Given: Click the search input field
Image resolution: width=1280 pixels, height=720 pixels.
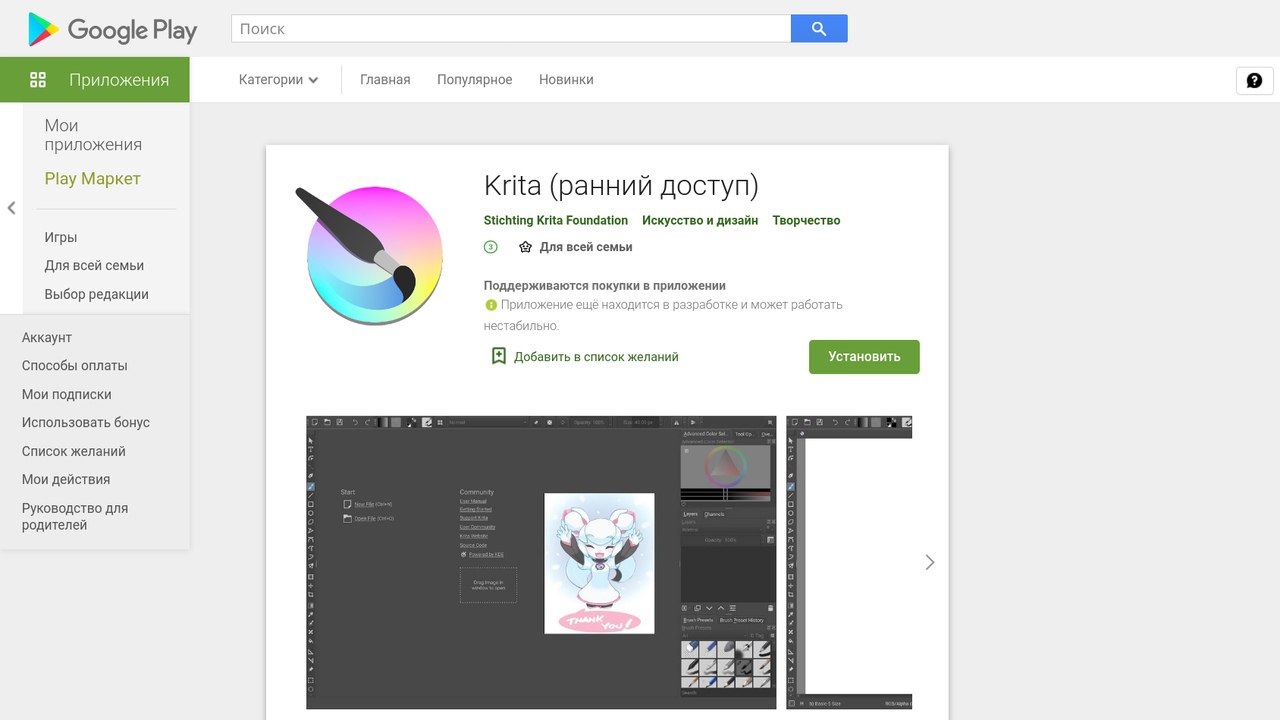Looking at the screenshot, I should [x=511, y=29].
